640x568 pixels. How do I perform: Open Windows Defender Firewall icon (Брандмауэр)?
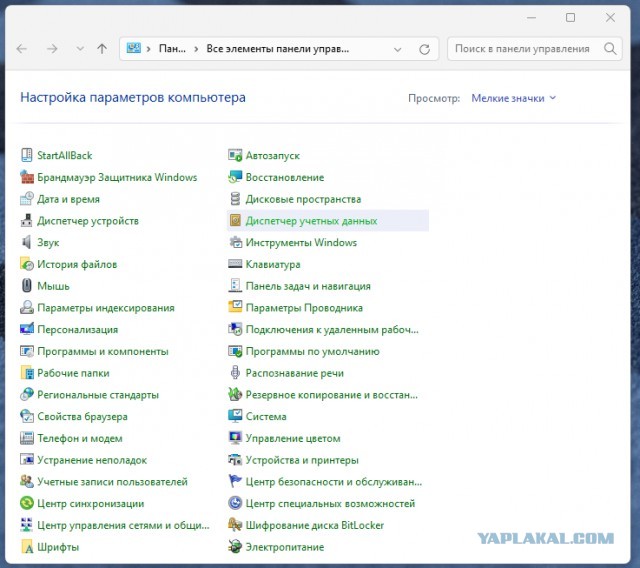(27, 177)
